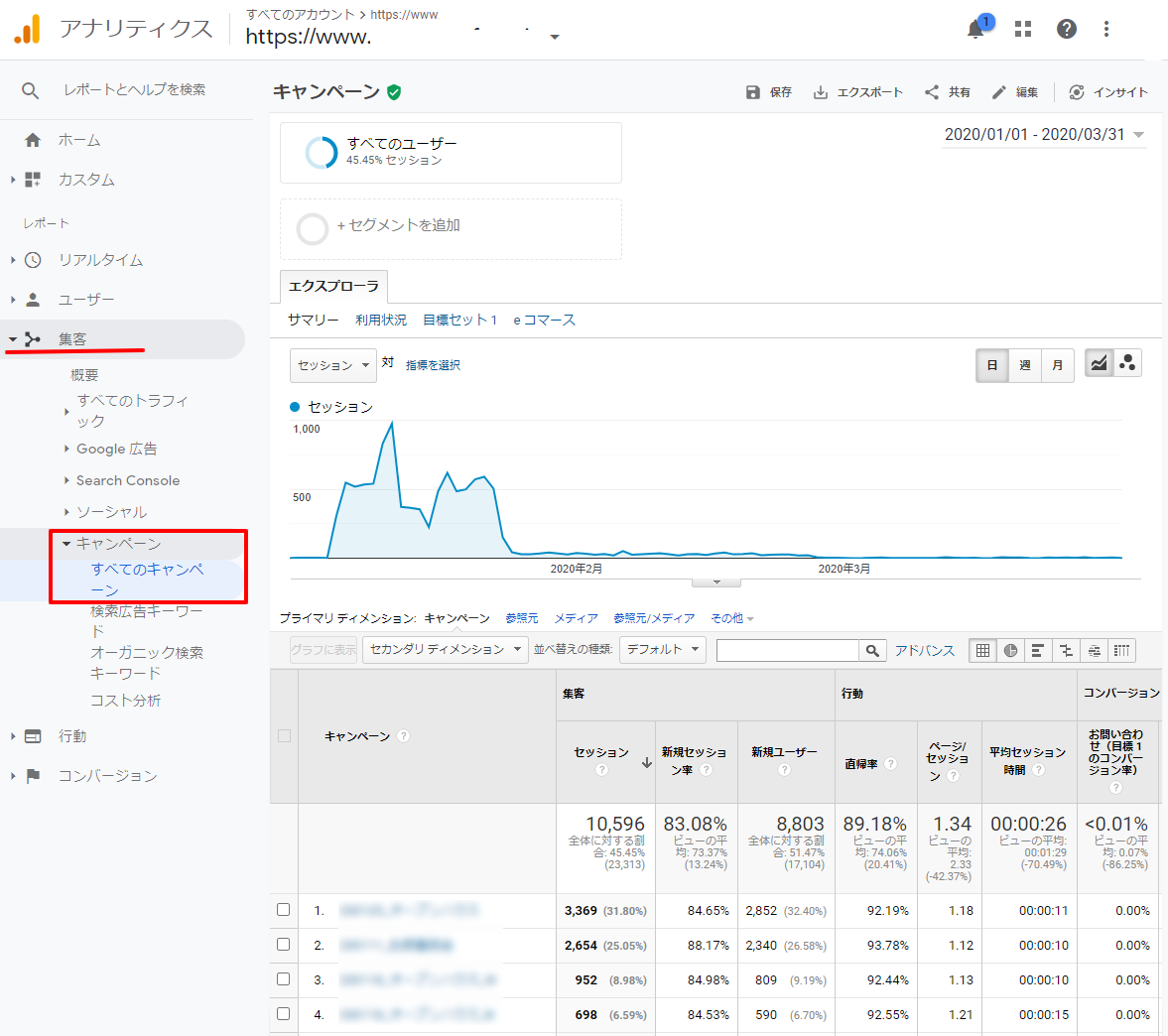The height and width of the screenshot is (1036, 1168).
Task: Open the 概要 report under 集客
Action: pyautogui.click(x=84, y=375)
